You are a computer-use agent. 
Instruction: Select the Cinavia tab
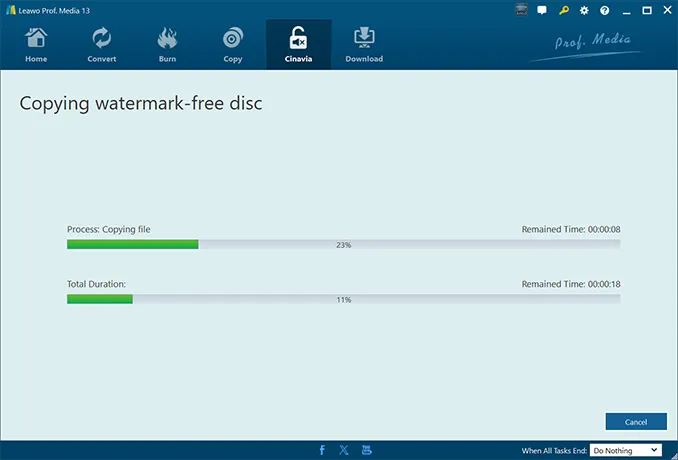[x=298, y=45]
